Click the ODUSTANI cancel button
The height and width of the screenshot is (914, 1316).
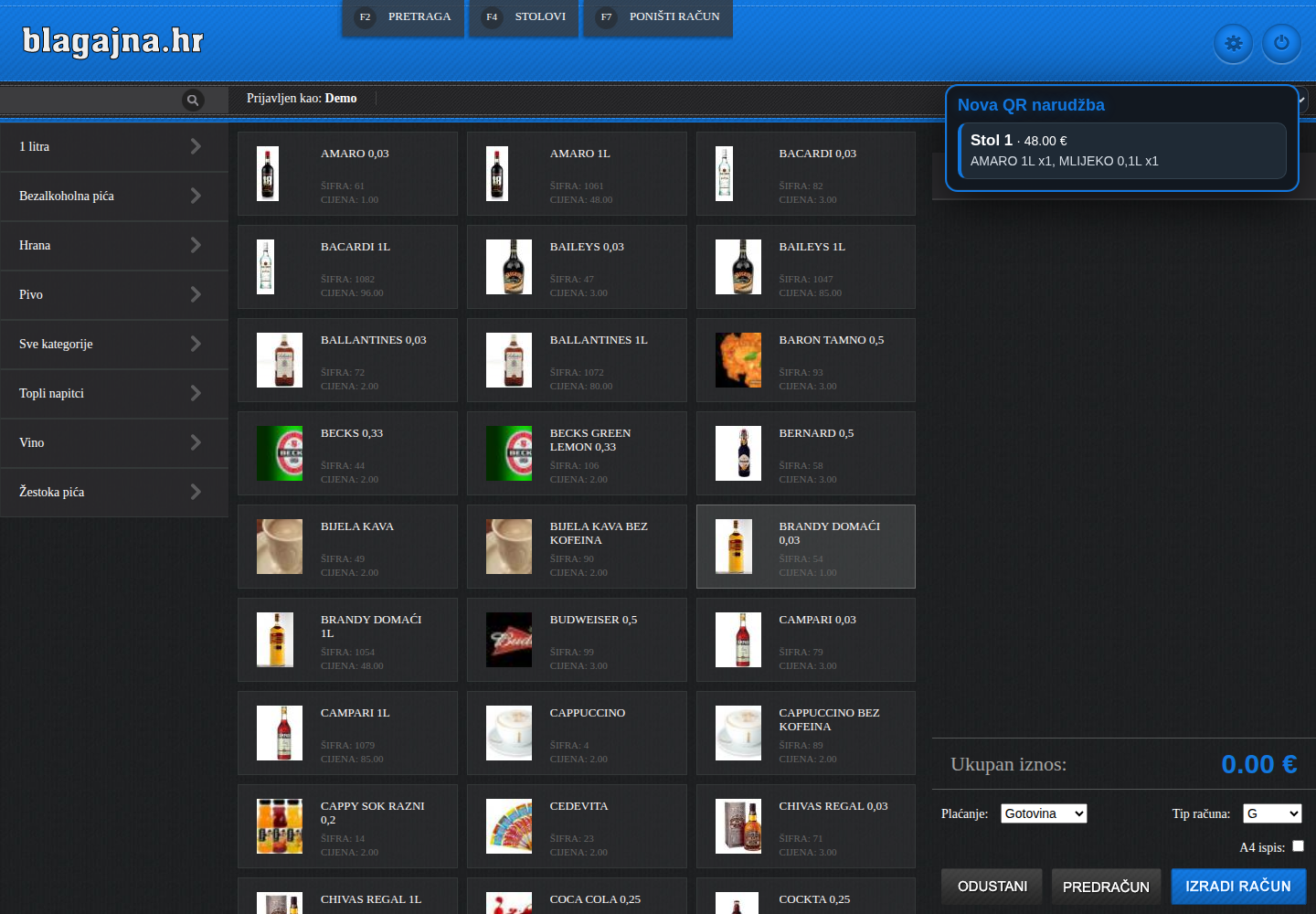[992, 887]
